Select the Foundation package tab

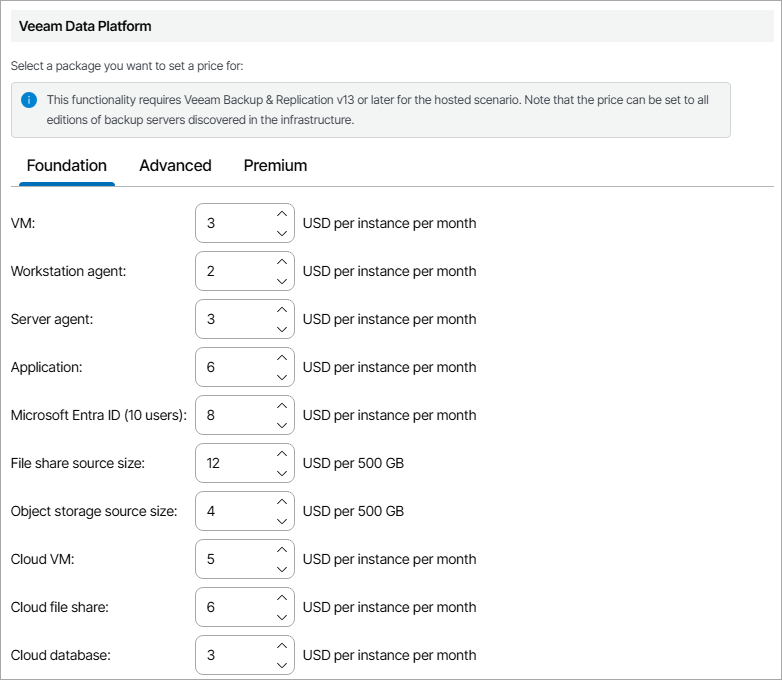point(66,166)
